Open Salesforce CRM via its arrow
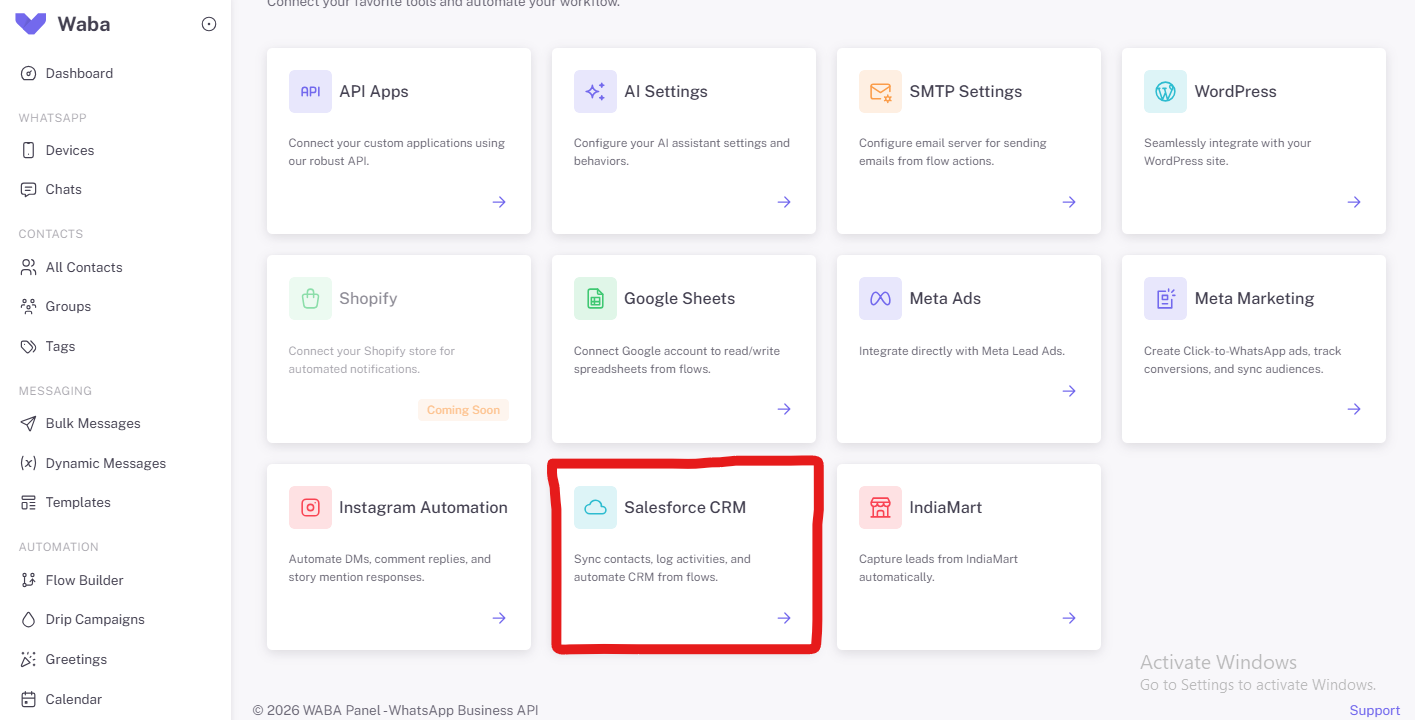This screenshot has width=1415, height=720. 784,618
